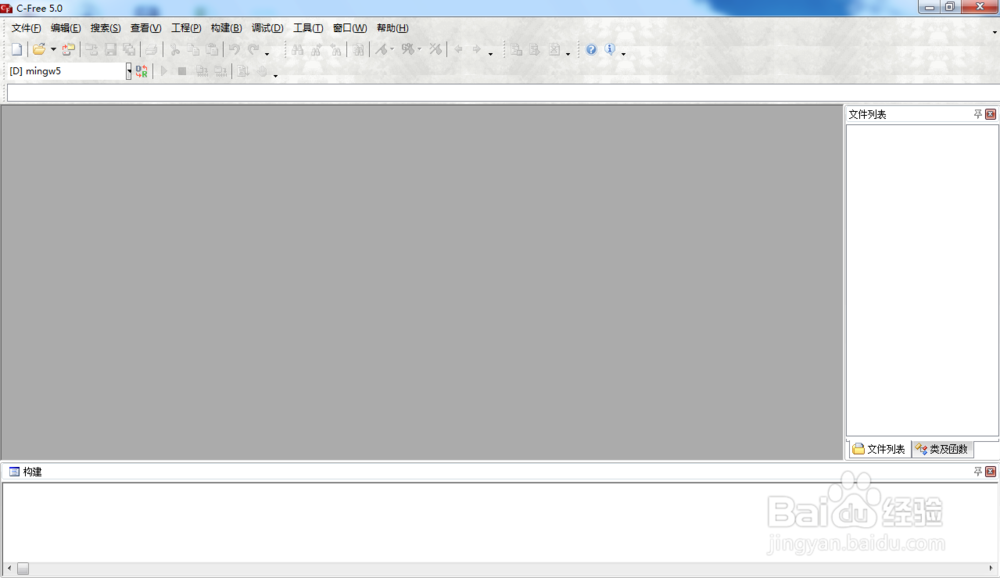Click the undo arrow icon
Viewport: 1000px width, 578px height.
pyautogui.click(x=235, y=49)
